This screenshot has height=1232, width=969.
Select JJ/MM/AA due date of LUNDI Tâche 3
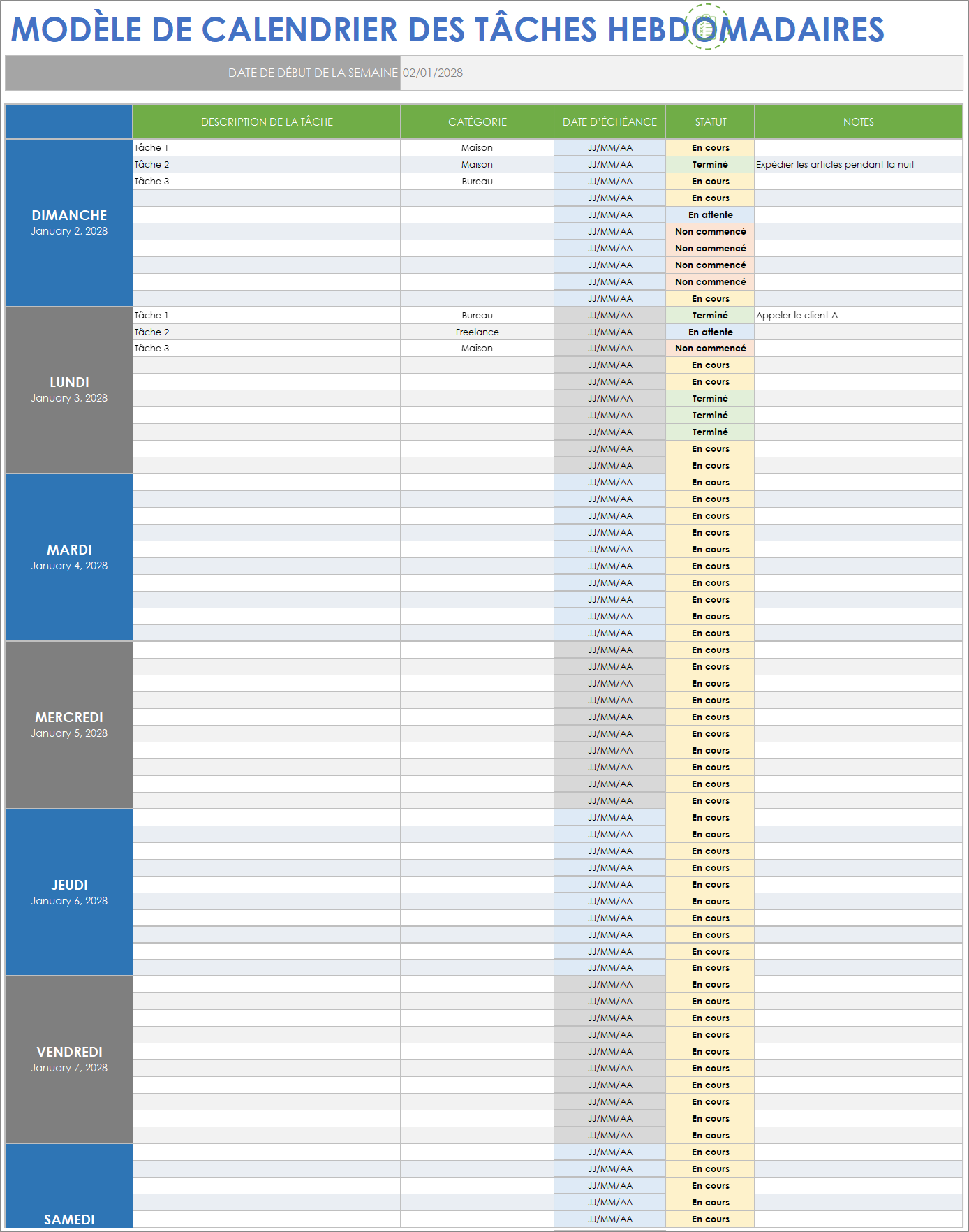(610, 348)
